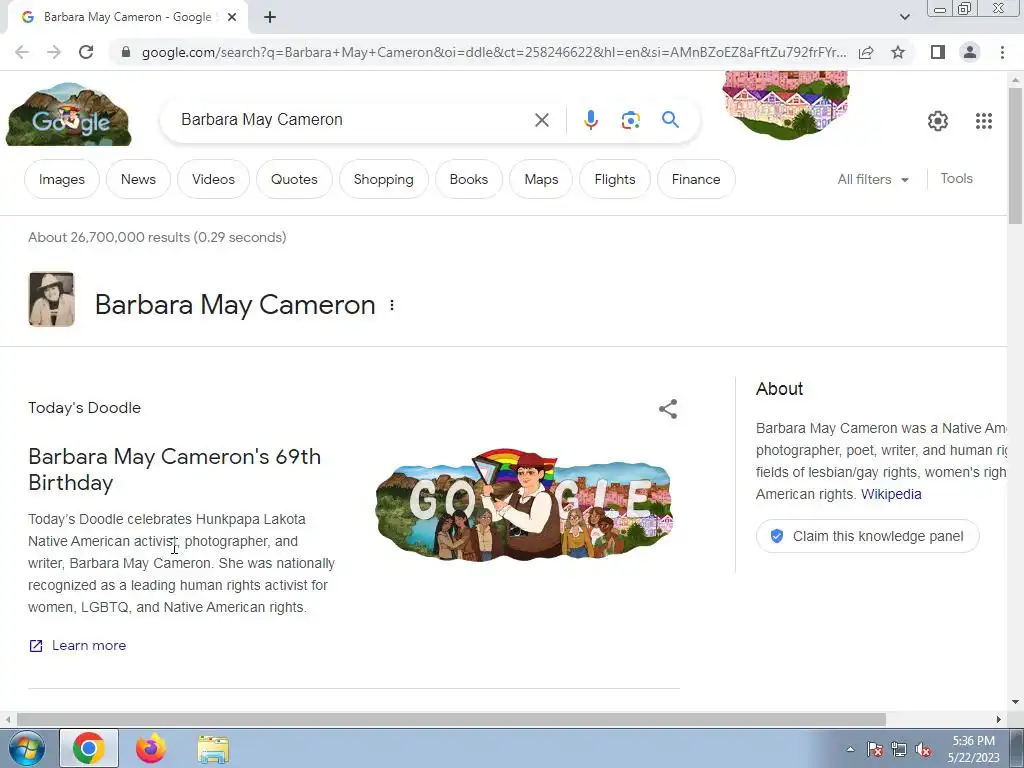Click the browser back arrow
1024x768 pixels.
[x=22, y=52]
